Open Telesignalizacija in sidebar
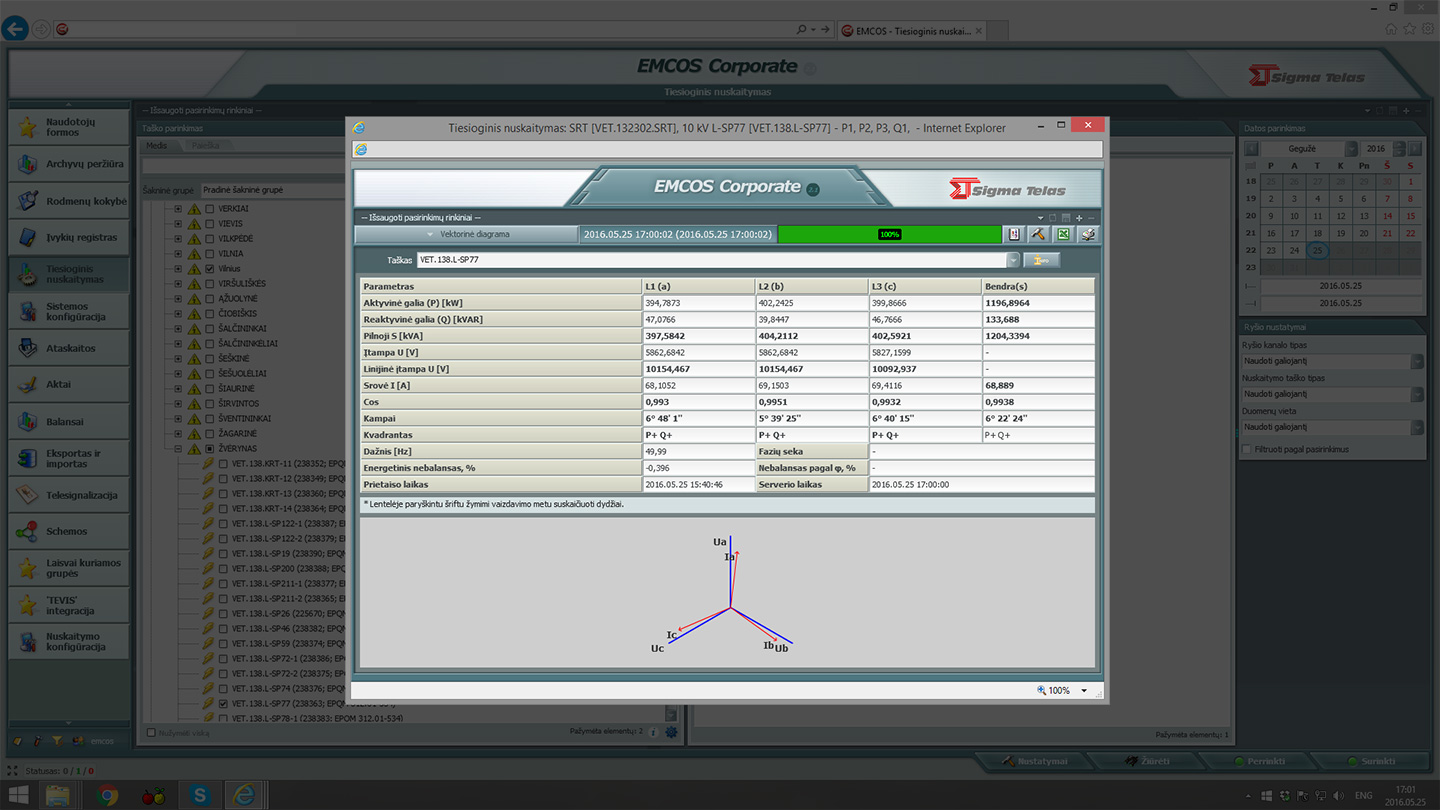The image size is (1440, 810). tap(69, 495)
